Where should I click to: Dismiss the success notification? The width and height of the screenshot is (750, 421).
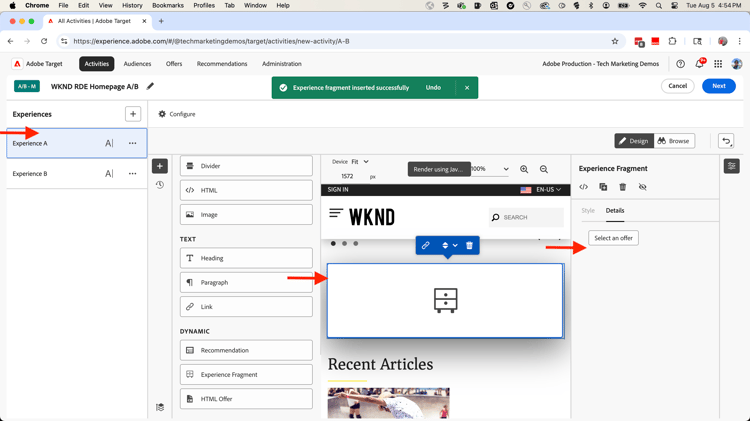[467, 88]
